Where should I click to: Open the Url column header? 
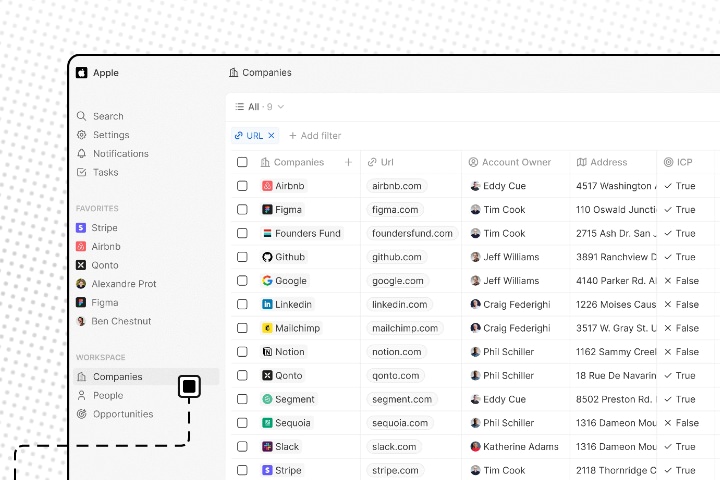[381, 162]
